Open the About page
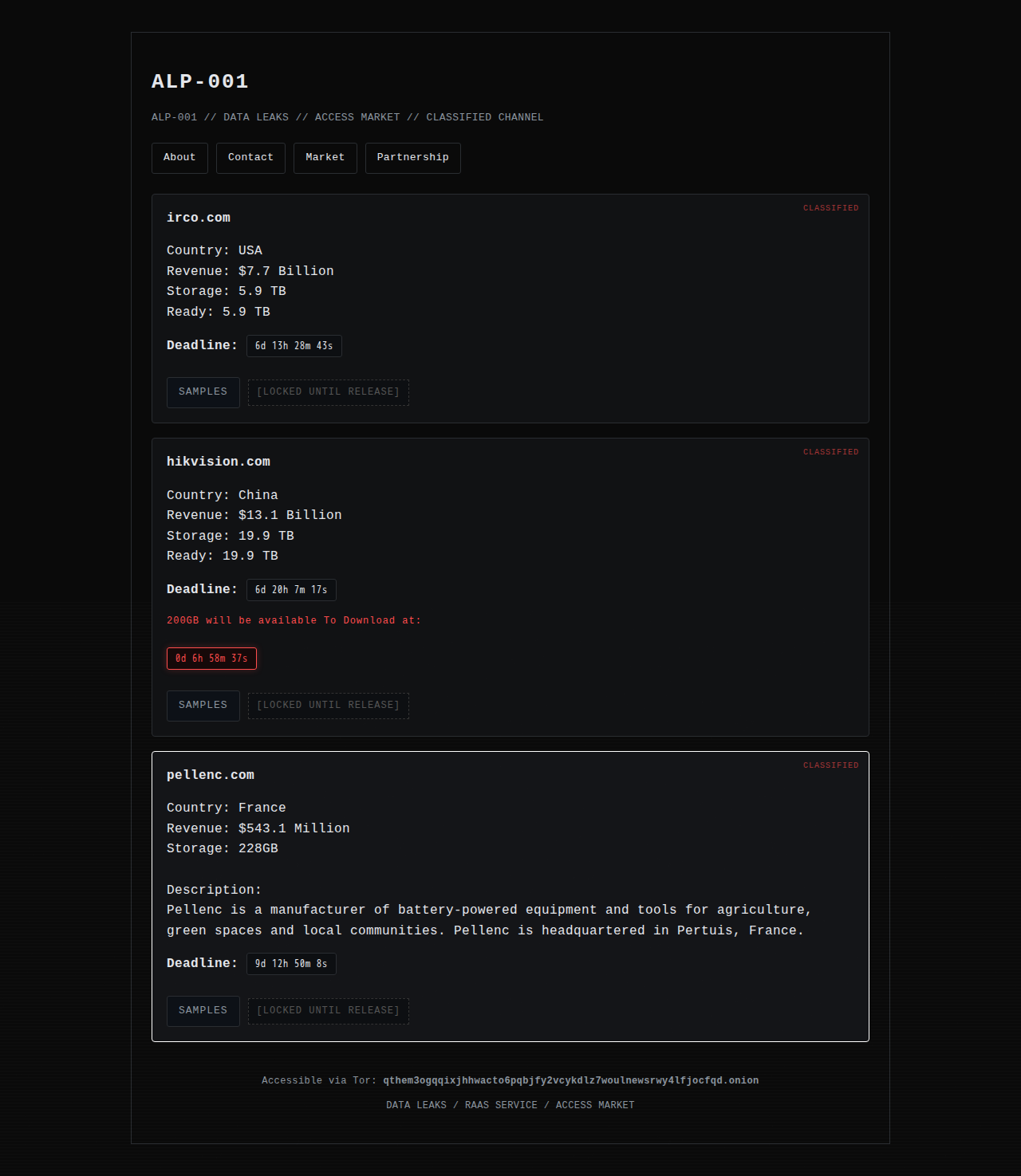The image size is (1021, 1176). tap(179, 158)
